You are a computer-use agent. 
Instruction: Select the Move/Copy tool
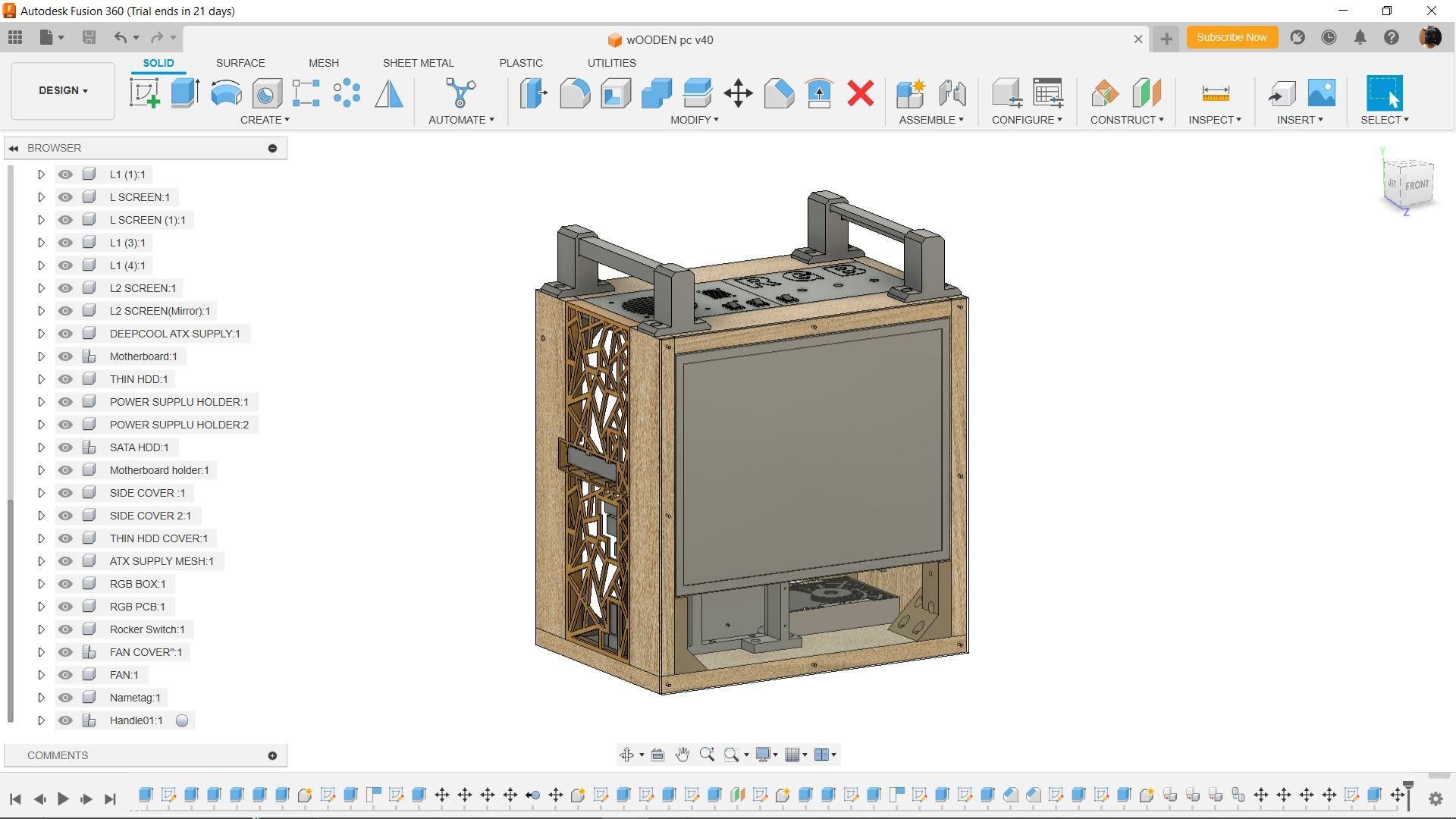[738, 93]
